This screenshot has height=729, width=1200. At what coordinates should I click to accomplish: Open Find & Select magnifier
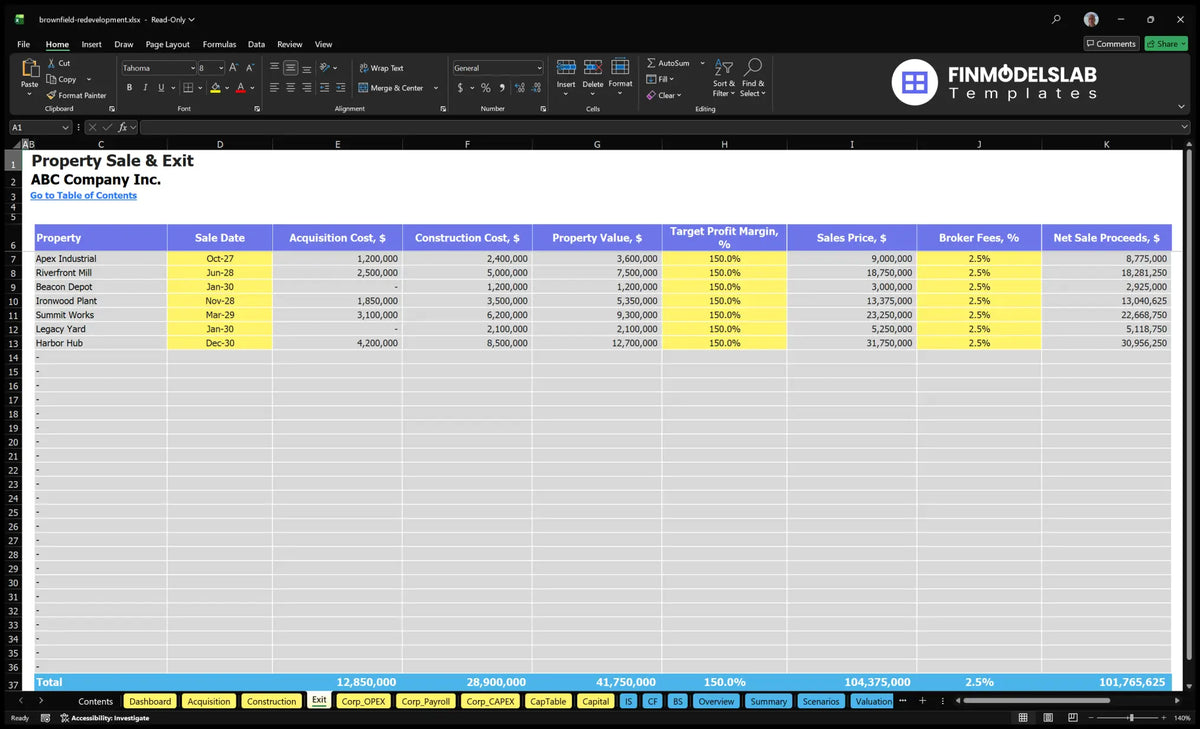[753, 76]
